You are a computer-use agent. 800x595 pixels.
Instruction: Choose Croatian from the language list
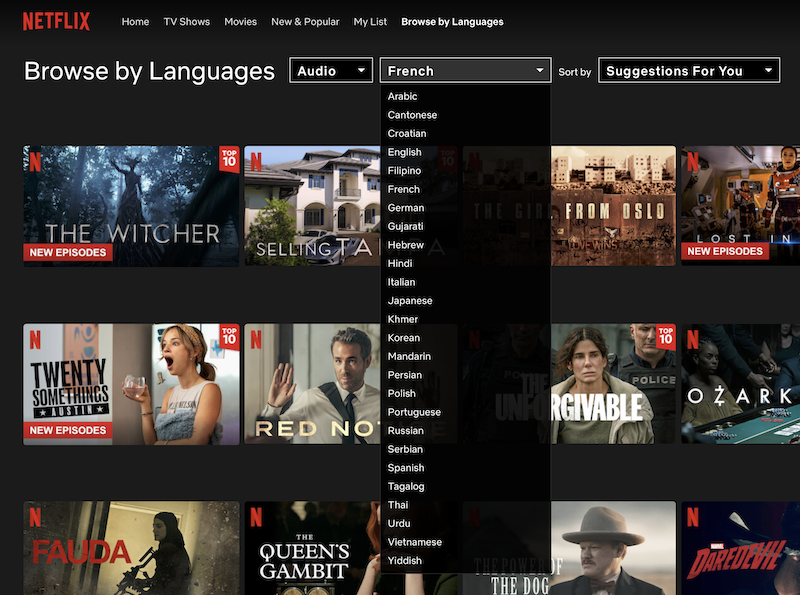(x=407, y=133)
